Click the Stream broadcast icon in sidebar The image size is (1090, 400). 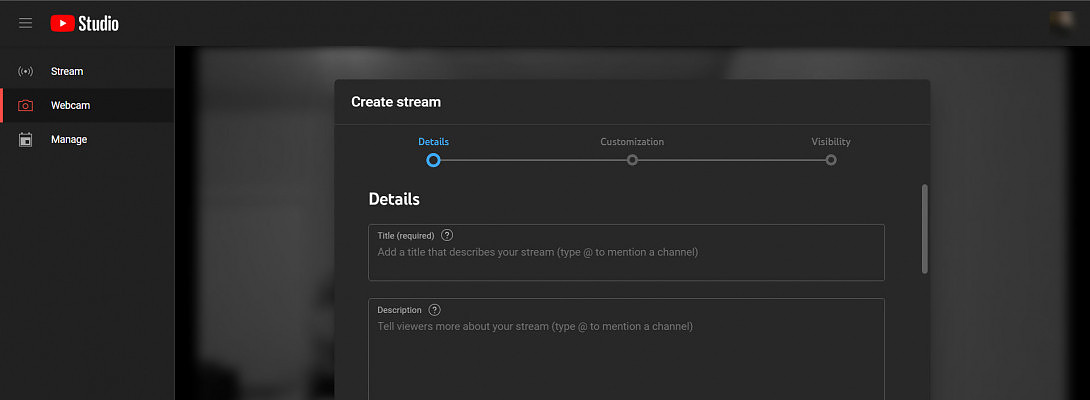pos(26,72)
